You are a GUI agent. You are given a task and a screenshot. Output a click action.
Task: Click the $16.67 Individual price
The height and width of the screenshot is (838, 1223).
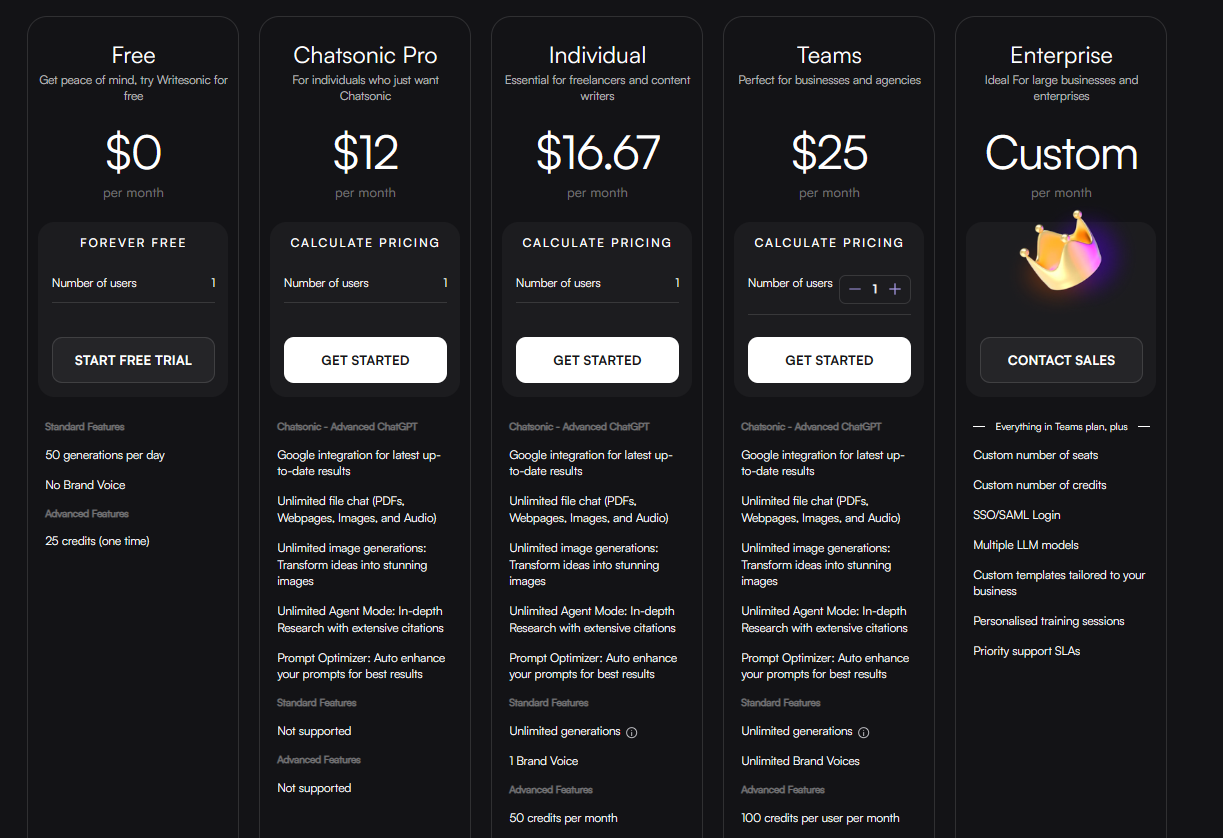597,153
